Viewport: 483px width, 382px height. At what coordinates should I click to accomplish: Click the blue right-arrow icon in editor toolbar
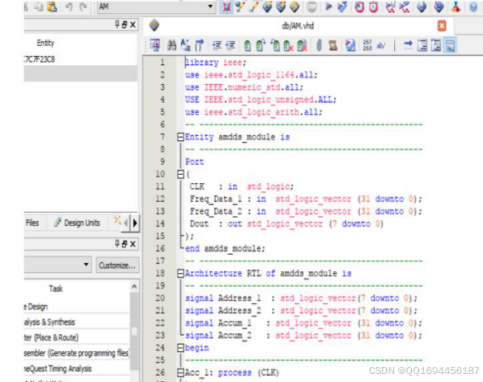point(408,44)
